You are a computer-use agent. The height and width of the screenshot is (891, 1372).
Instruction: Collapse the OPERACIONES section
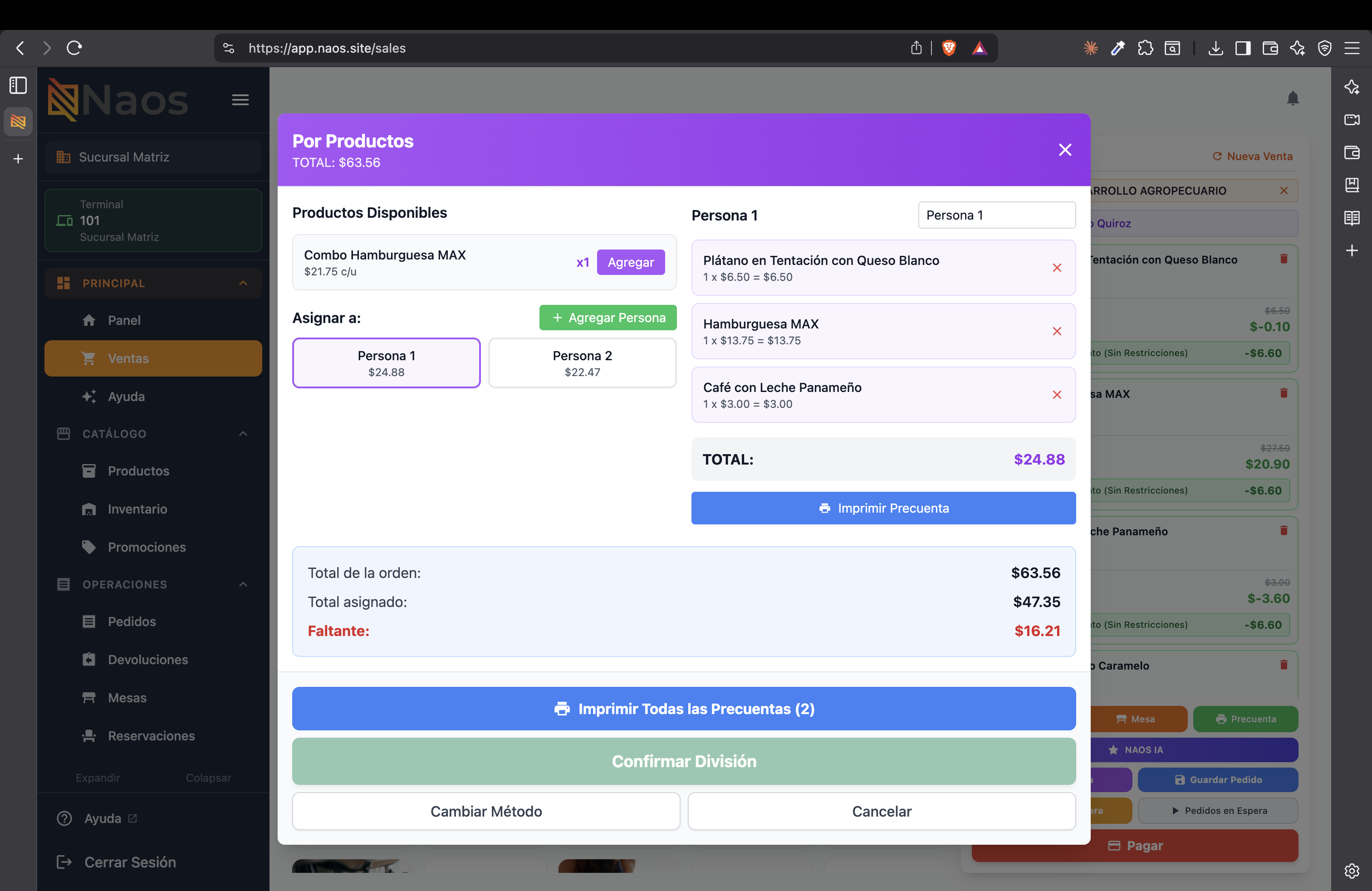click(x=243, y=584)
